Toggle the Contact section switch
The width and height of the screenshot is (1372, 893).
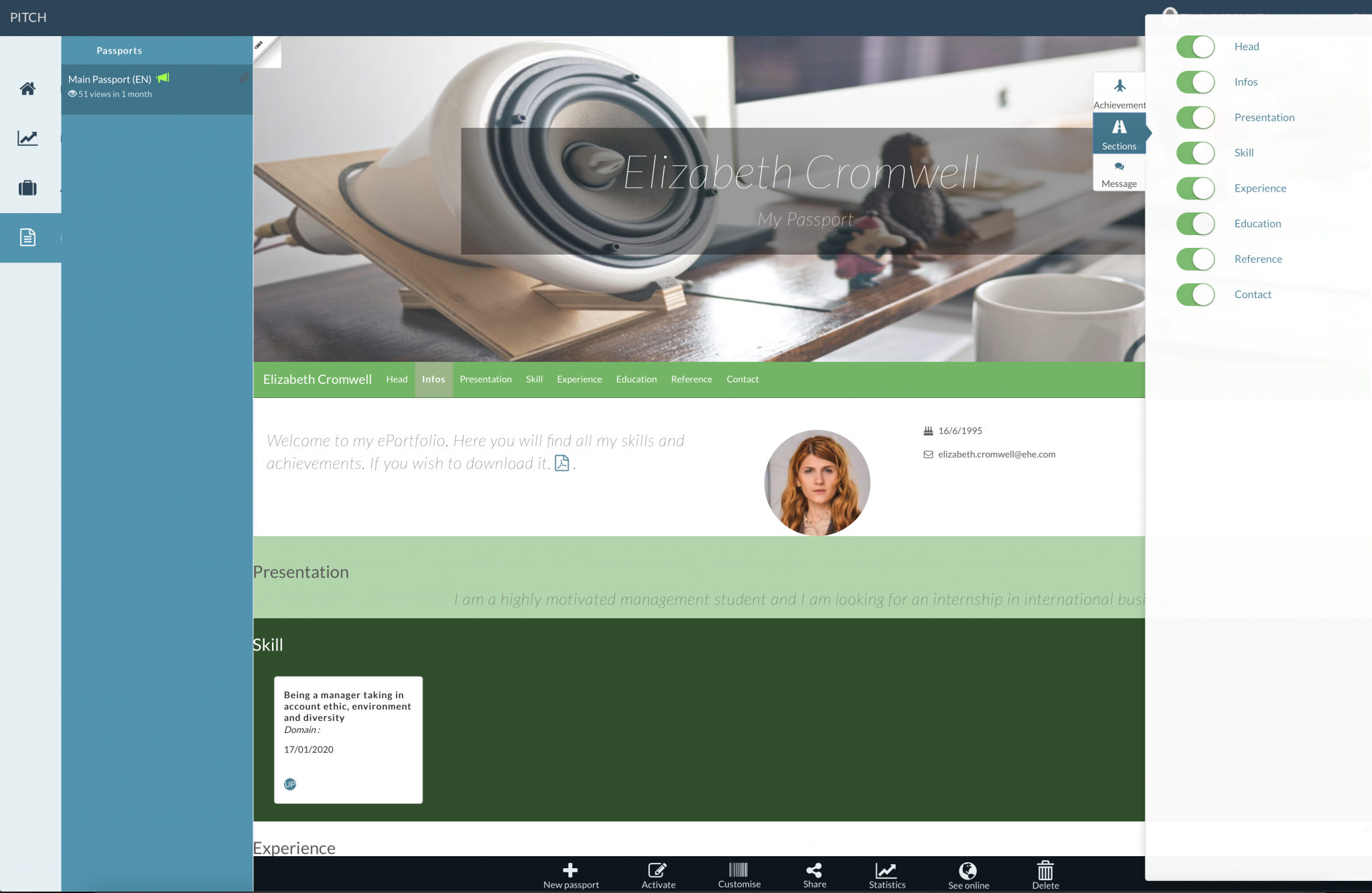pyautogui.click(x=1195, y=294)
